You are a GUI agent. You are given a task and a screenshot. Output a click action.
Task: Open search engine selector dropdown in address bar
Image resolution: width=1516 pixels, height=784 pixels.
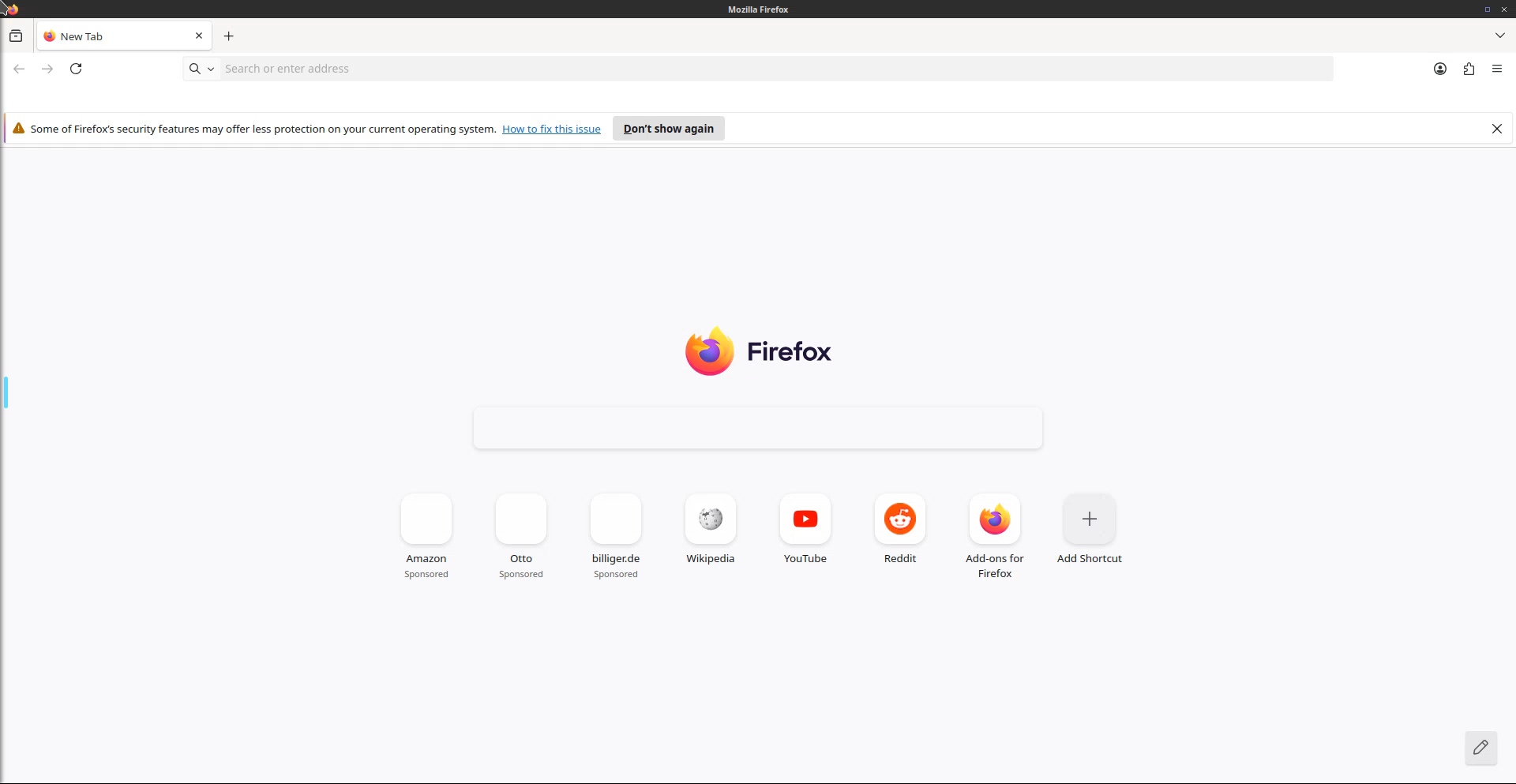click(201, 69)
